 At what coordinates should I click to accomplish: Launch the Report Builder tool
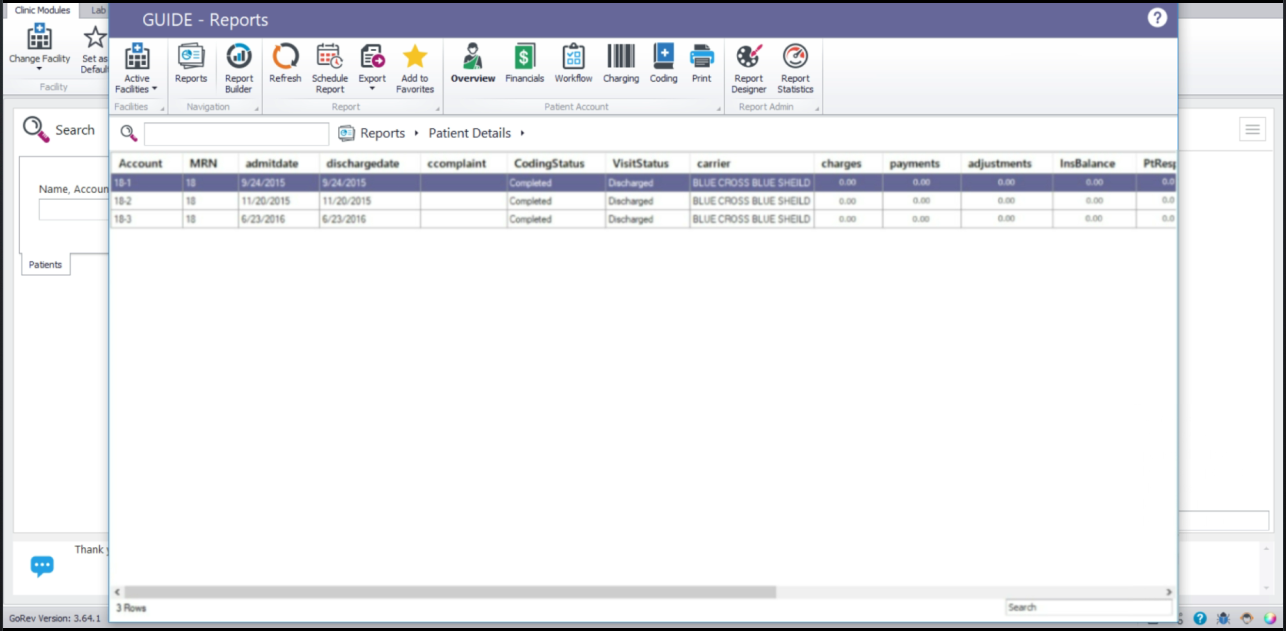(x=239, y=69)
